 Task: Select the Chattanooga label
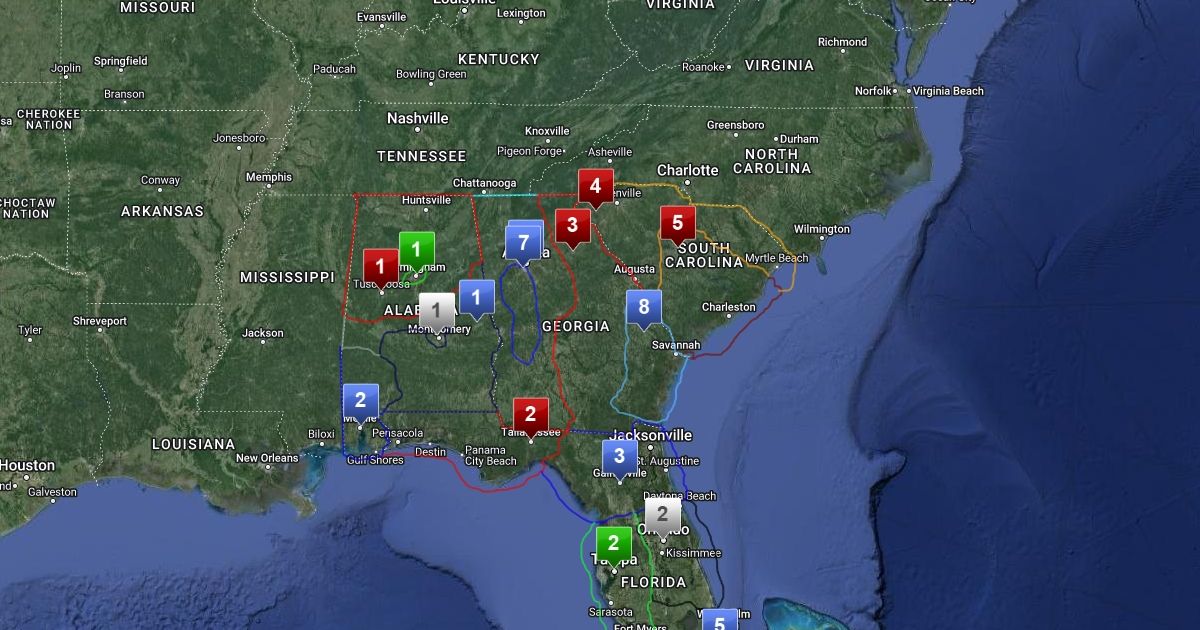[x=484, y=183]
